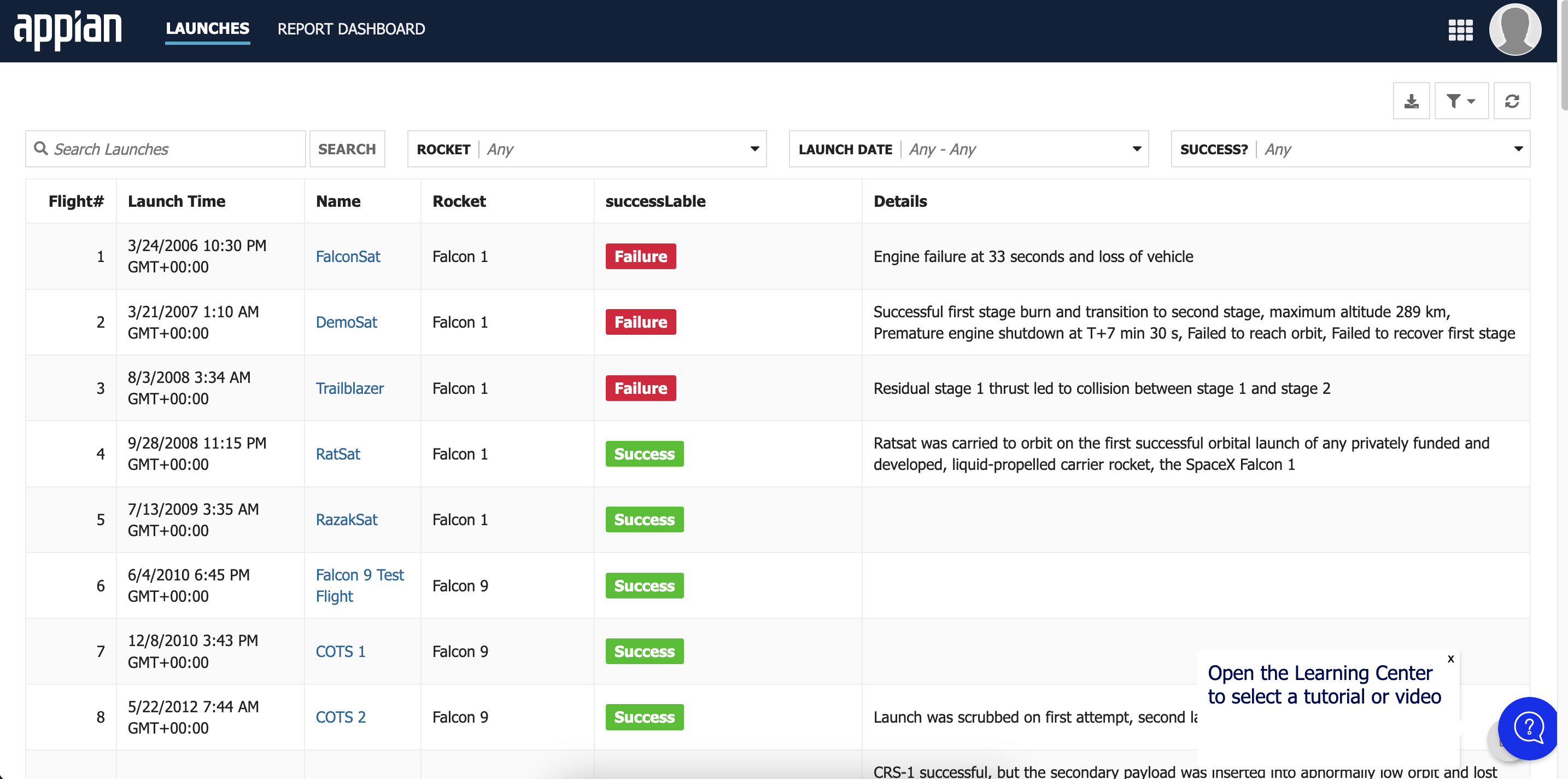The image size is (1568, 779).
Task: Open the FalconSat launch link
Action: point(348,257)
